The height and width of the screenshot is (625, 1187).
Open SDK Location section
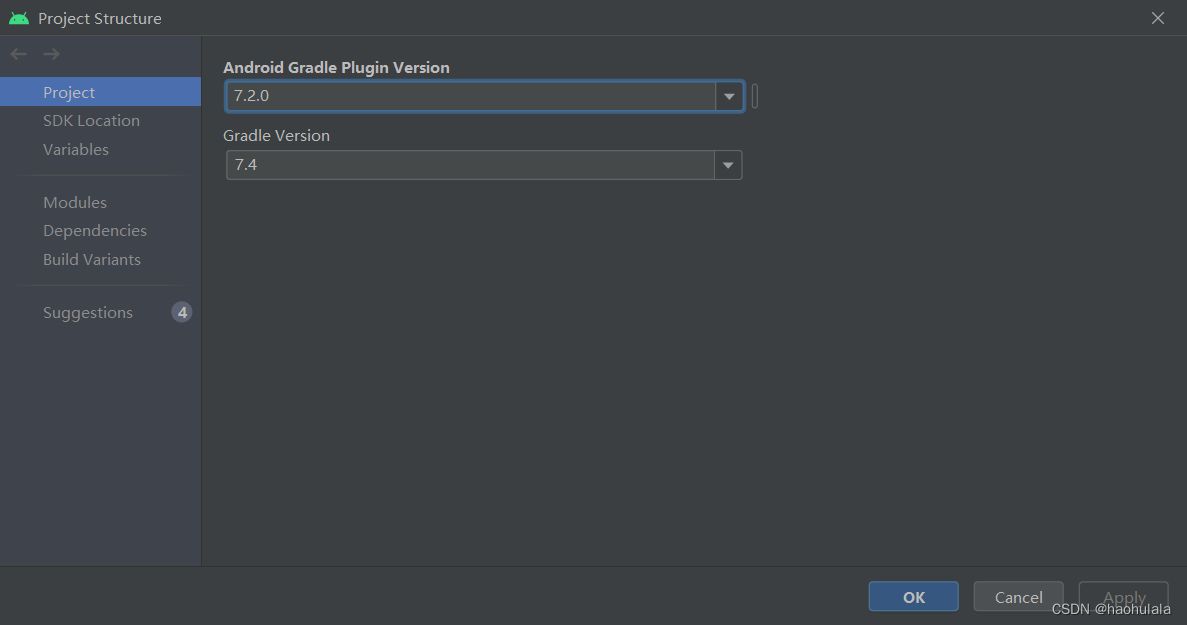coord(91,120)
